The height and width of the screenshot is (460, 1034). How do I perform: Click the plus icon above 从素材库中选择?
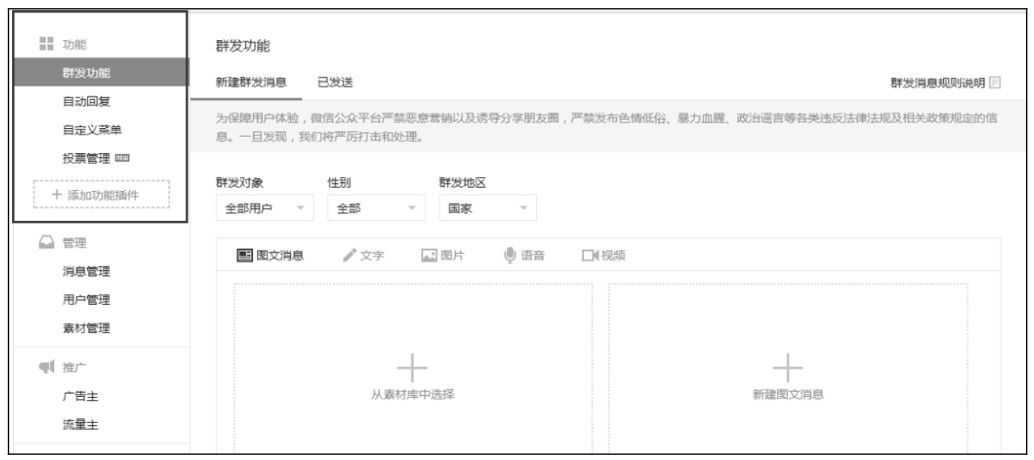coord(412,368)
